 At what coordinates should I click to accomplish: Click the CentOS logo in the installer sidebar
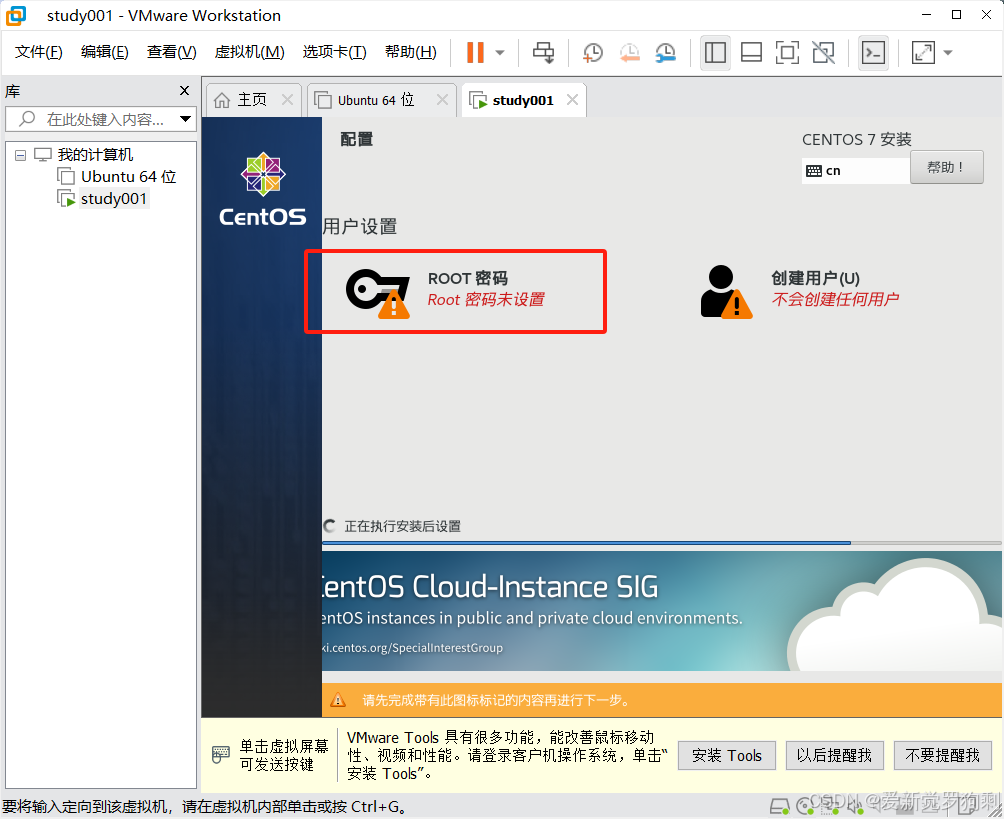[x=263, y=190]
